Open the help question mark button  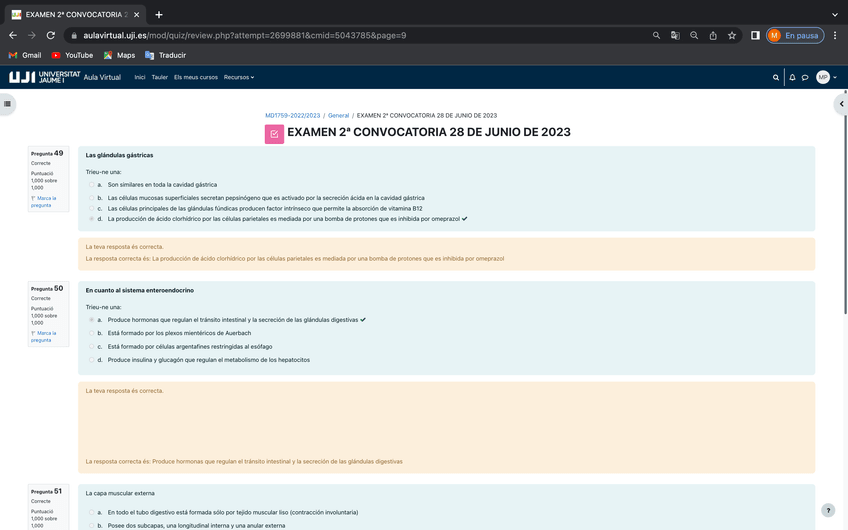click(828, 510)
